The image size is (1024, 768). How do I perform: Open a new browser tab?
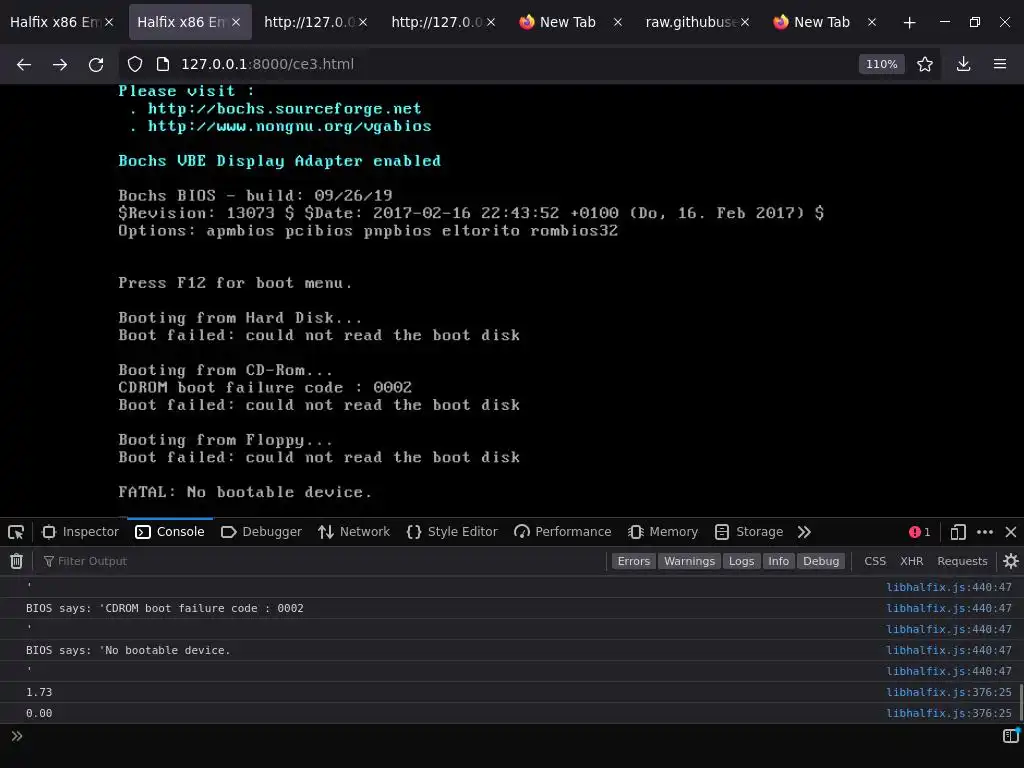[x=909, y=23]
